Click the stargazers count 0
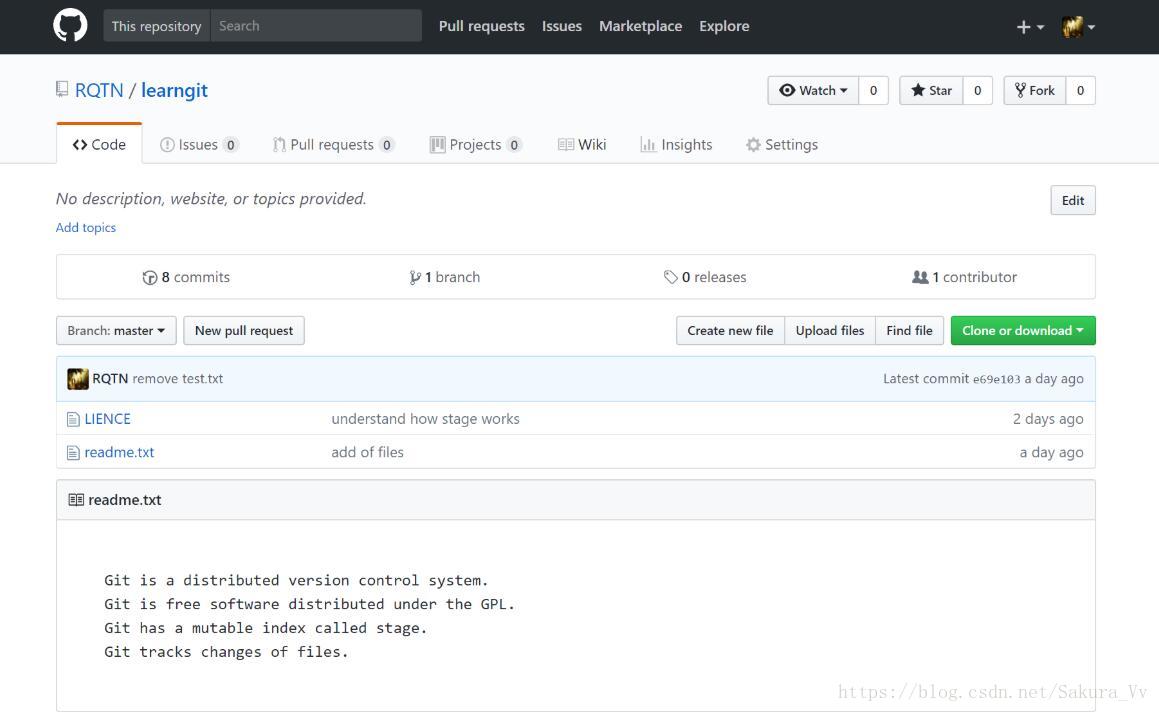This screenshot has width=1159, height=712. [978, 90]
